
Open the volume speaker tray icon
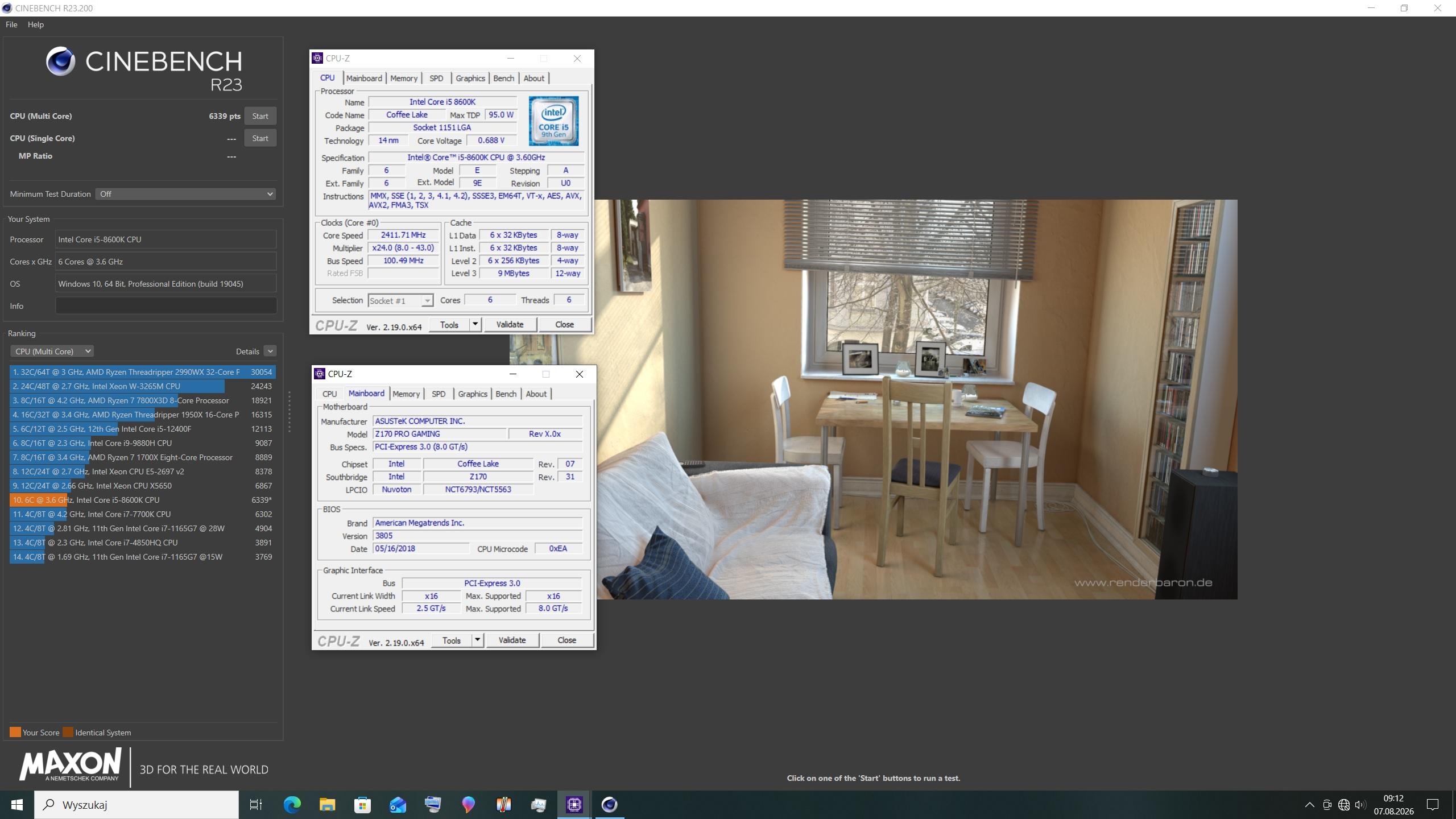pos(1360,805)
